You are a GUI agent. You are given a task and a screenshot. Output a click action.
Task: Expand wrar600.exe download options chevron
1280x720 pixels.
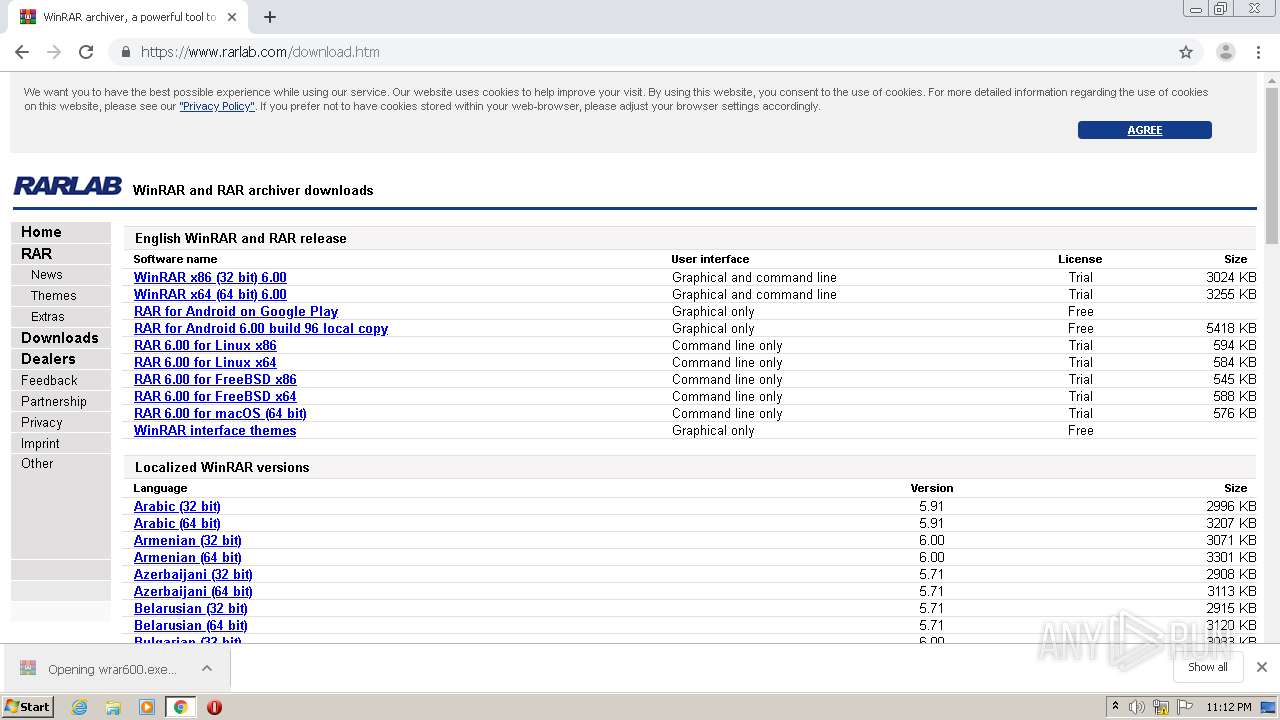coord(207,668)
